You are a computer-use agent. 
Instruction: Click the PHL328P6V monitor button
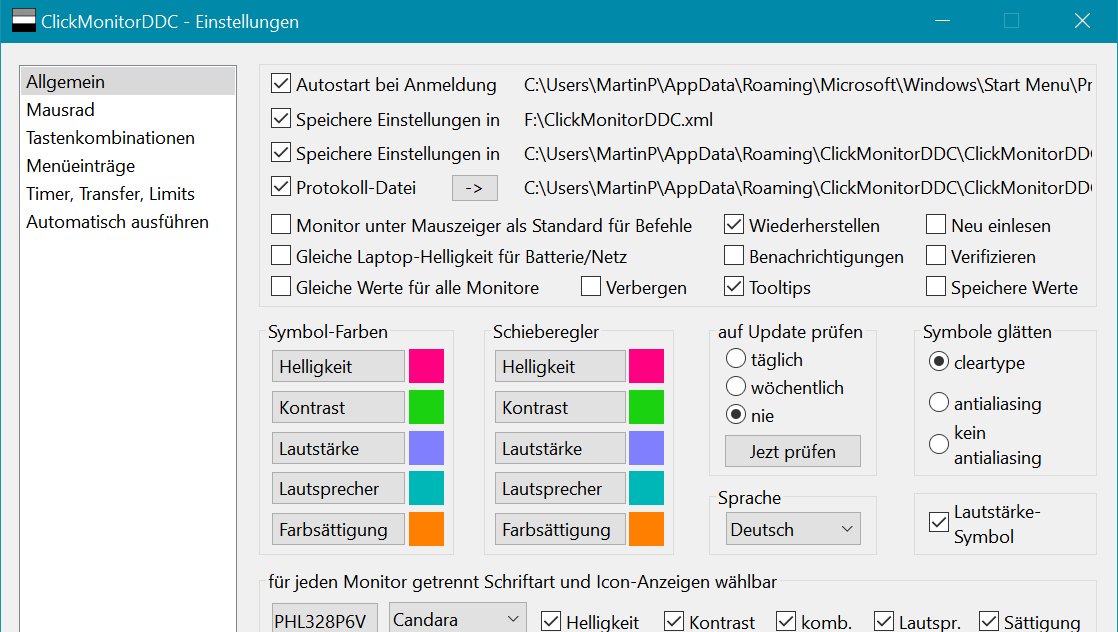click(320, 621)
